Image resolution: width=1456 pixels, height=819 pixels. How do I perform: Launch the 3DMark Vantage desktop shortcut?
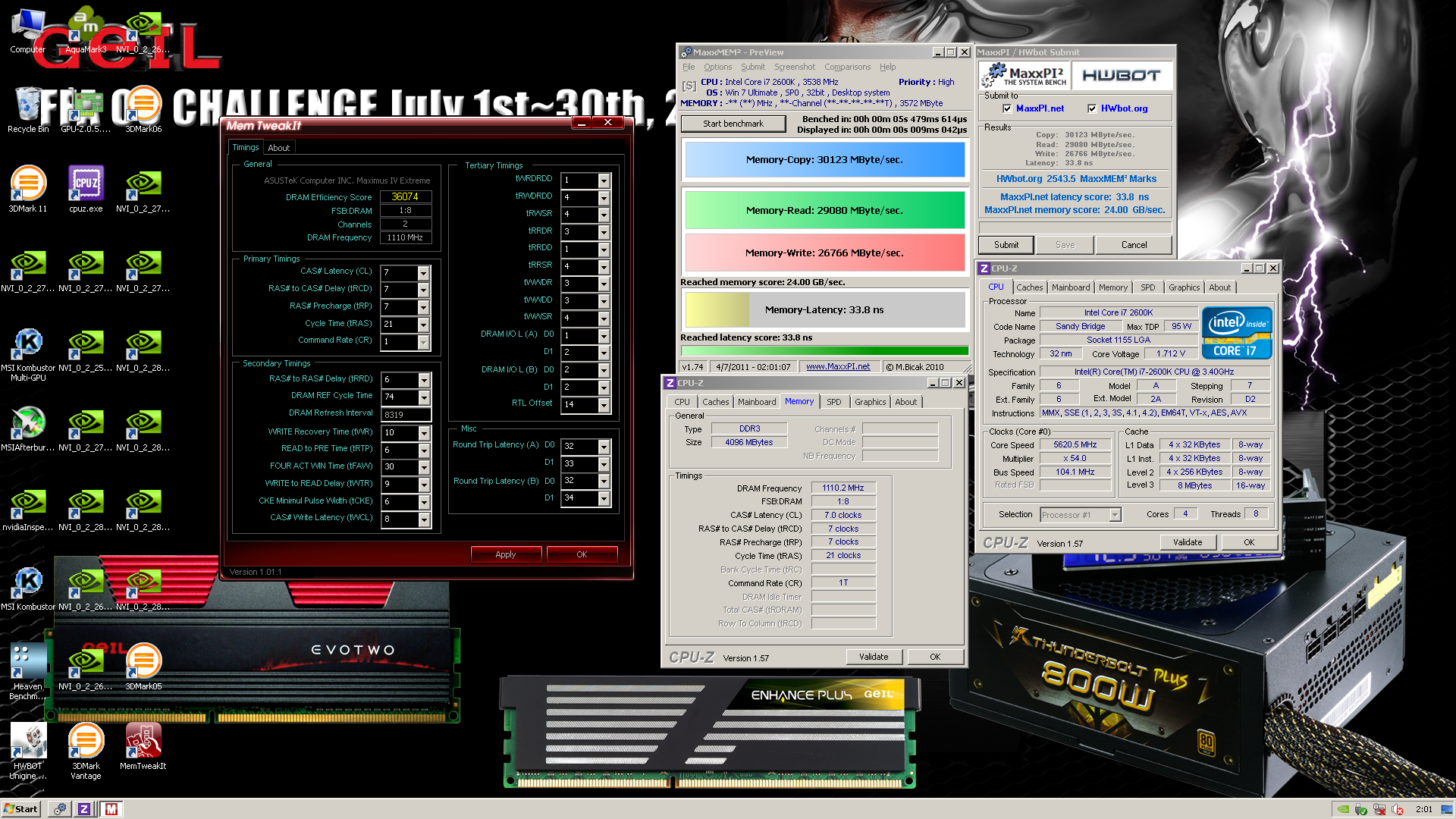[x=86, y=751]
